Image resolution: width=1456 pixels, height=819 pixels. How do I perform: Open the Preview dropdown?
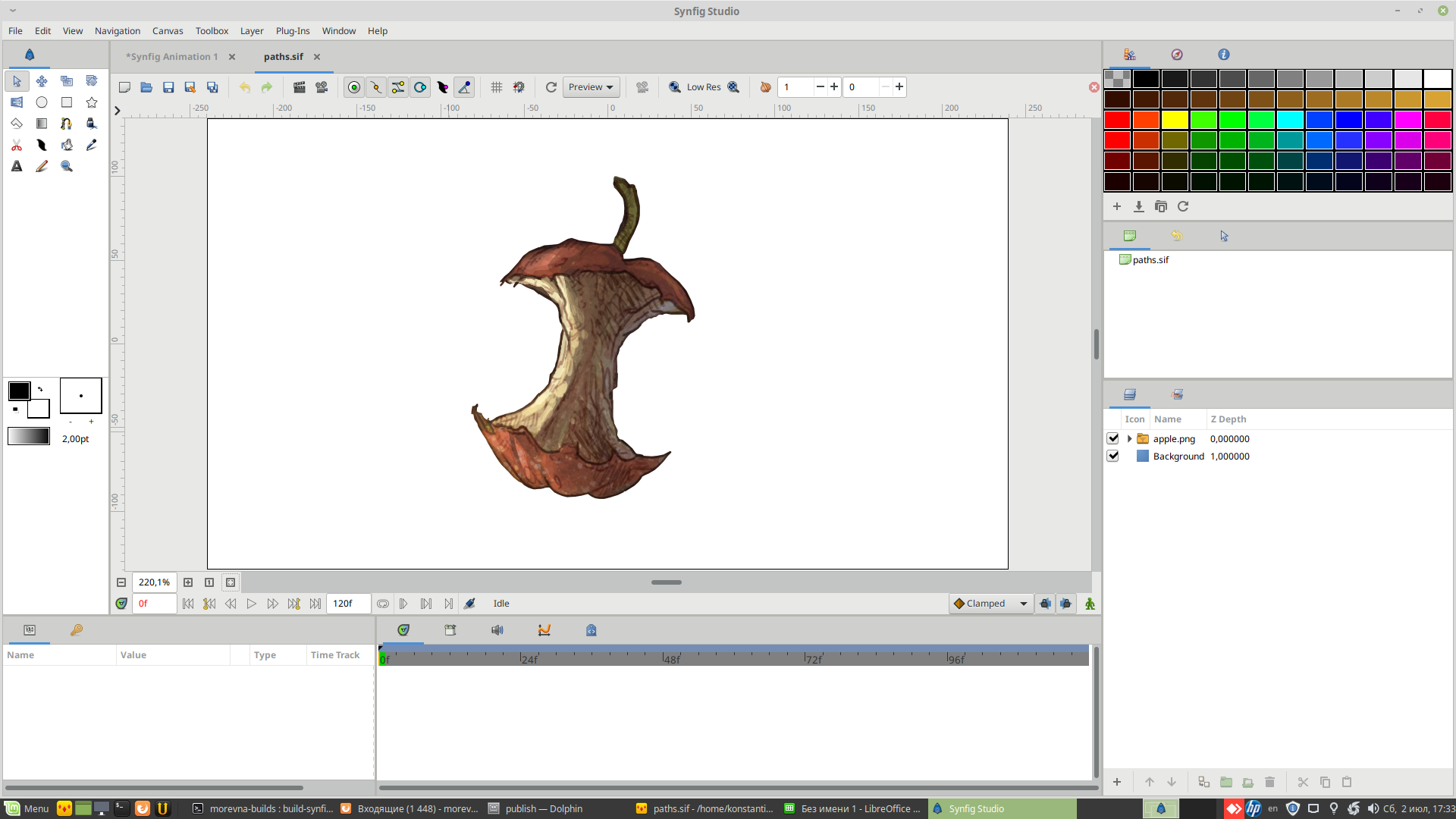click(591, 87)
